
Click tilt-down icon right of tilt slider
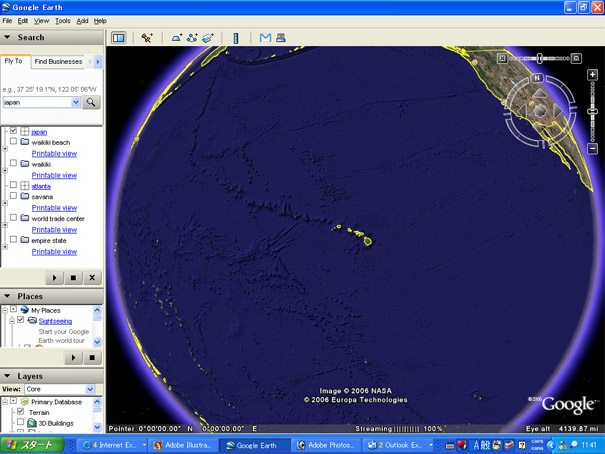click(x=576, y=58)
